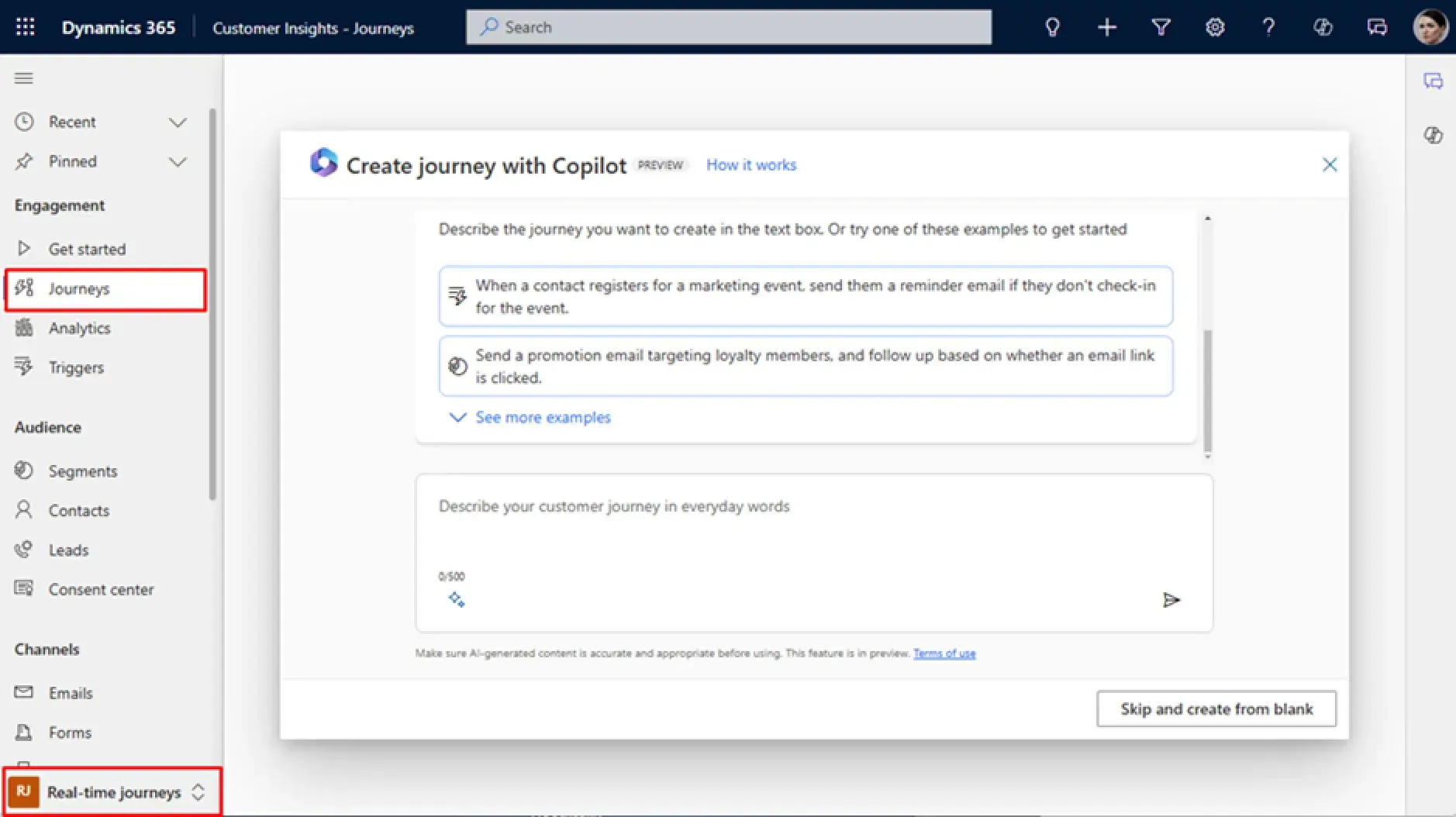Viewport: 1456px width, 817px height.
Task: Select the loyalty members promotion example
Action: coord(806,366)
